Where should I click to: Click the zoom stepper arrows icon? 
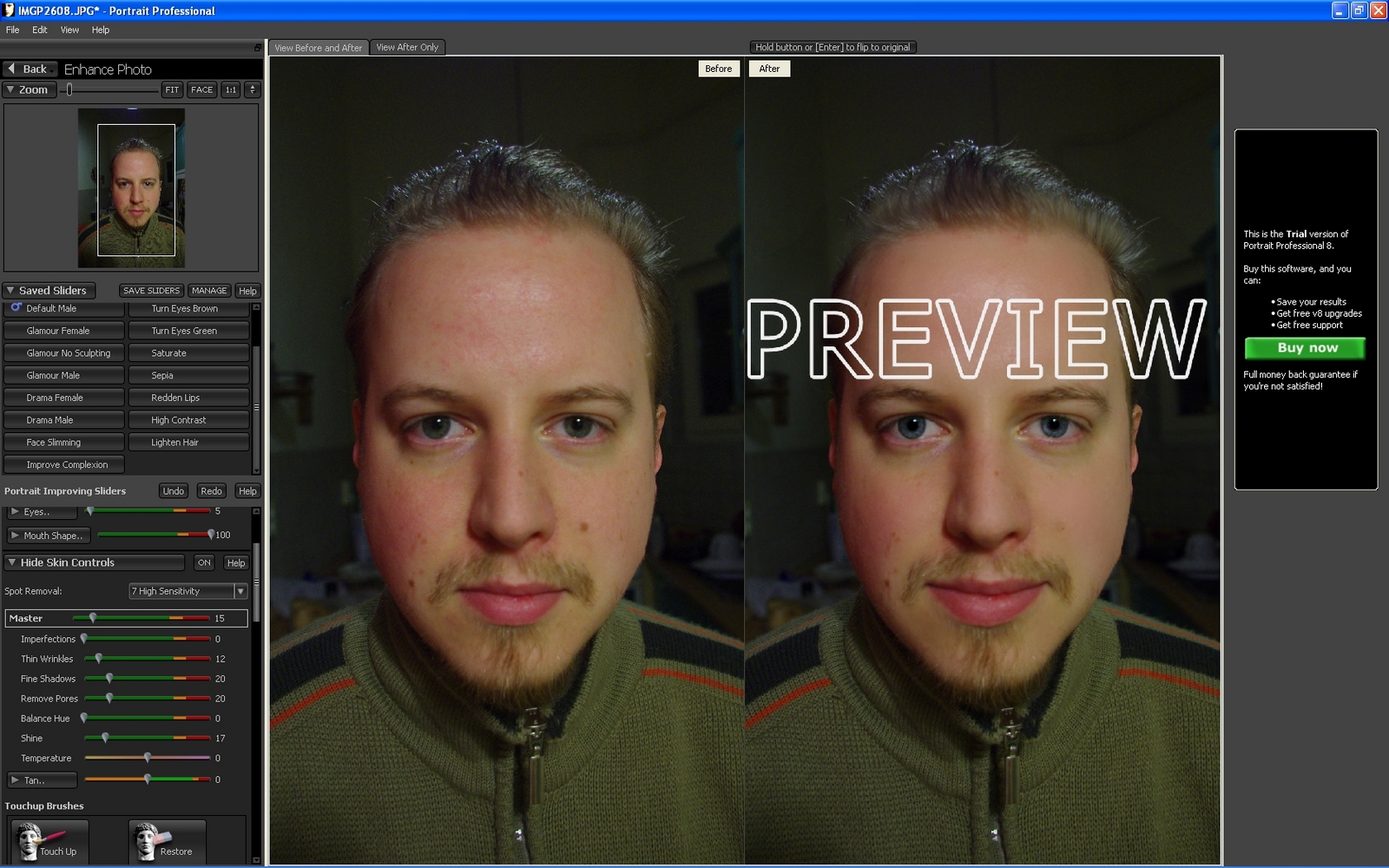252,89
